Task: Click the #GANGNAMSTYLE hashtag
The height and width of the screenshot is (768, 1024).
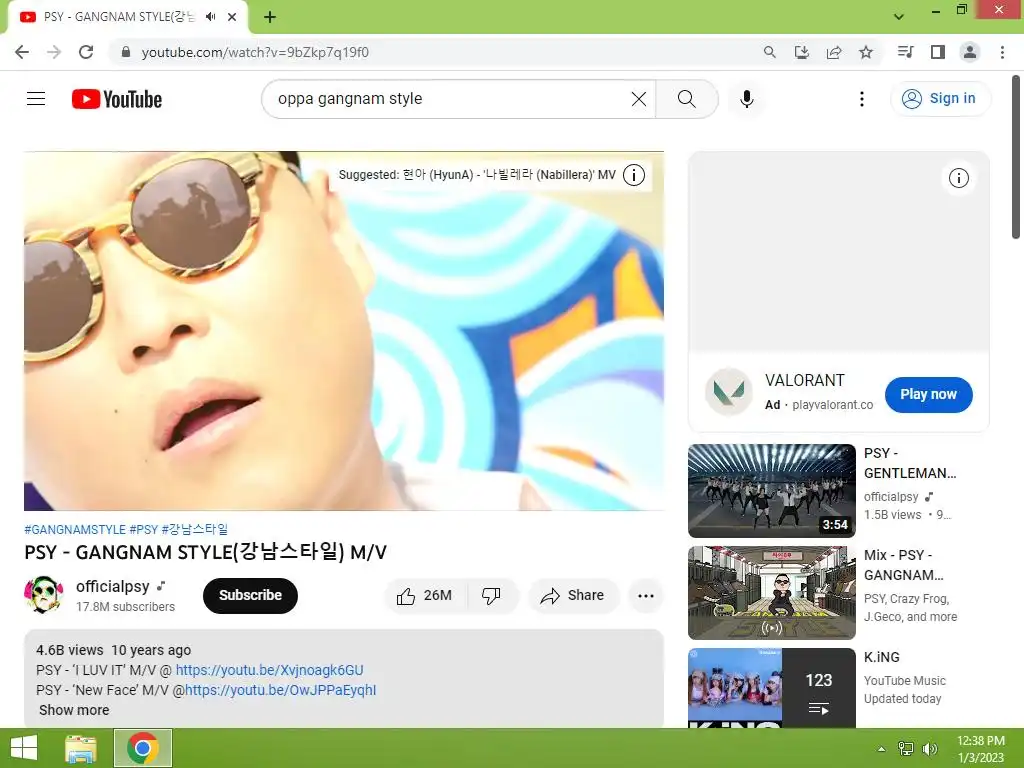Action: [74, 529]
